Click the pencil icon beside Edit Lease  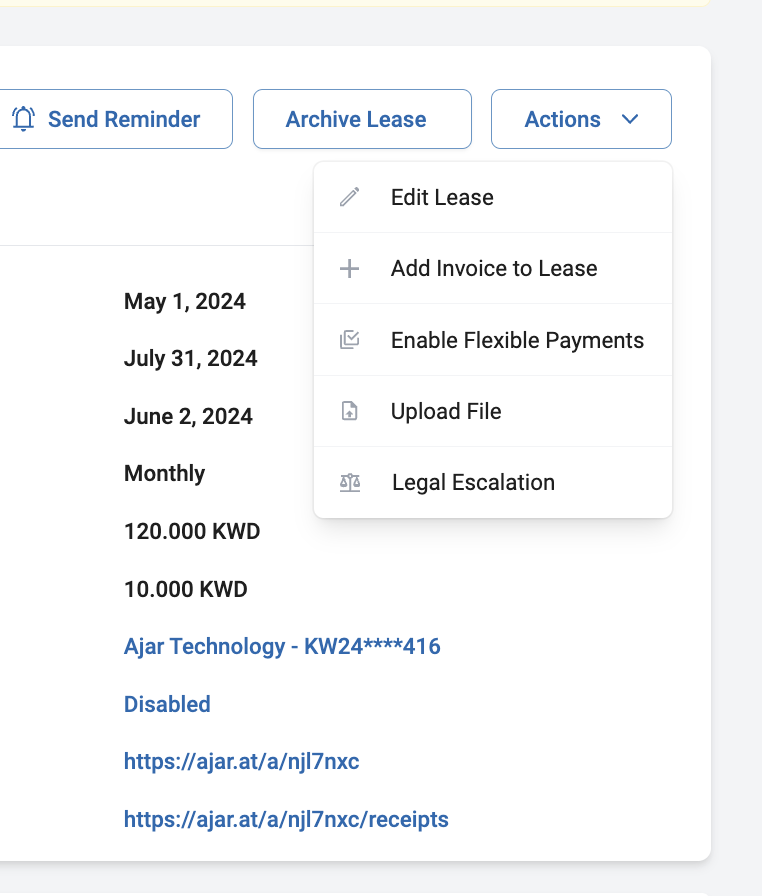pyautogui.click(x=350, y=197)
